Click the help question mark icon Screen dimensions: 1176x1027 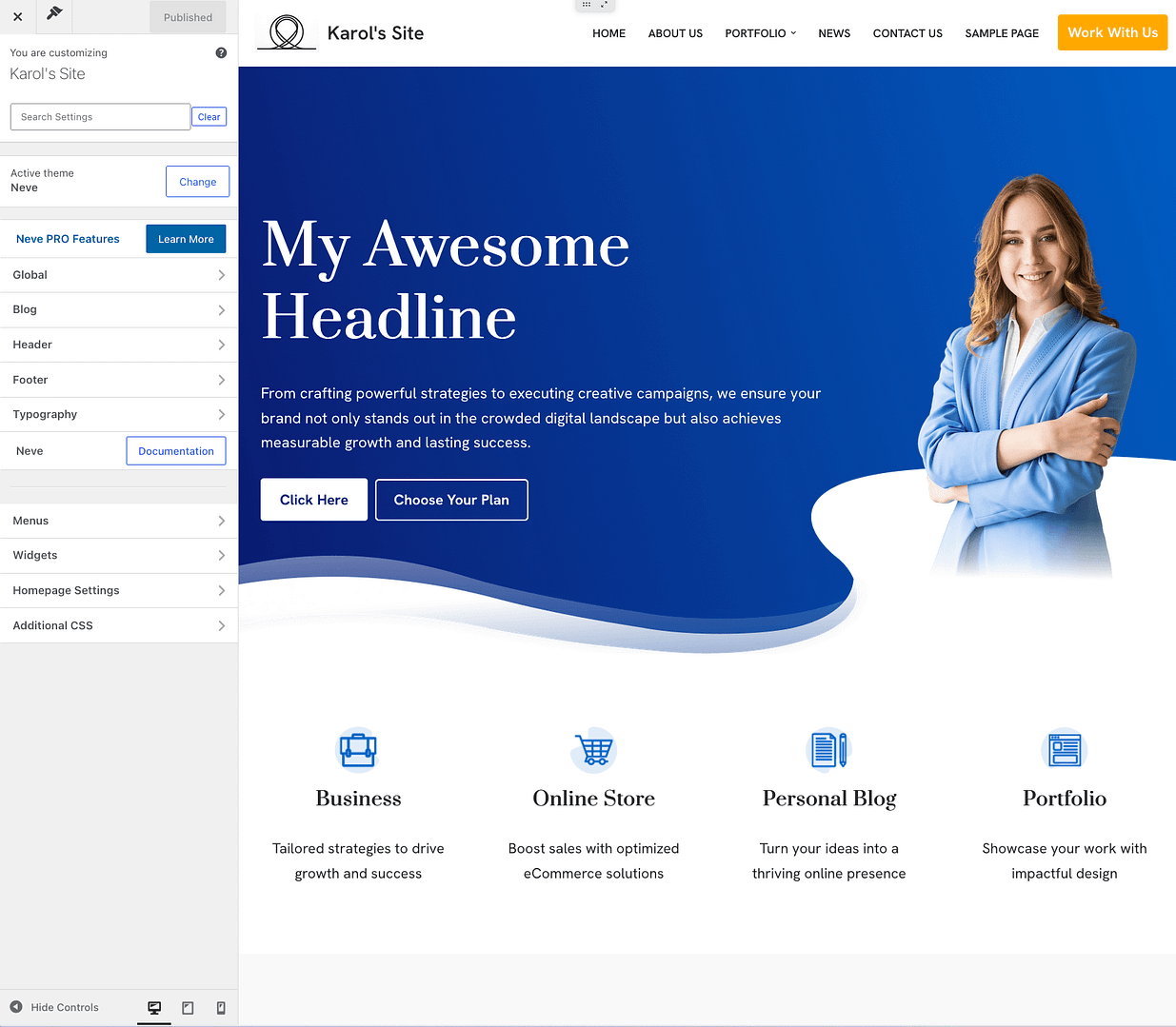click(221, 53)
